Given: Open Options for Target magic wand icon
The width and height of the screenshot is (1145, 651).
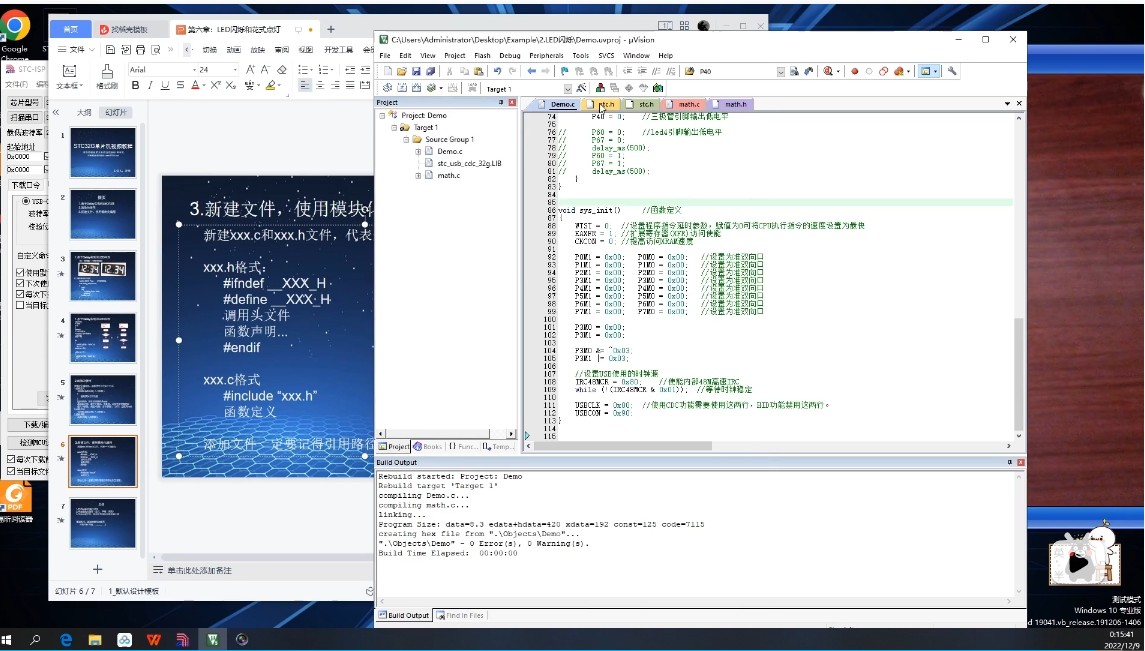Looking at the screenshot, I should (581, 88).
